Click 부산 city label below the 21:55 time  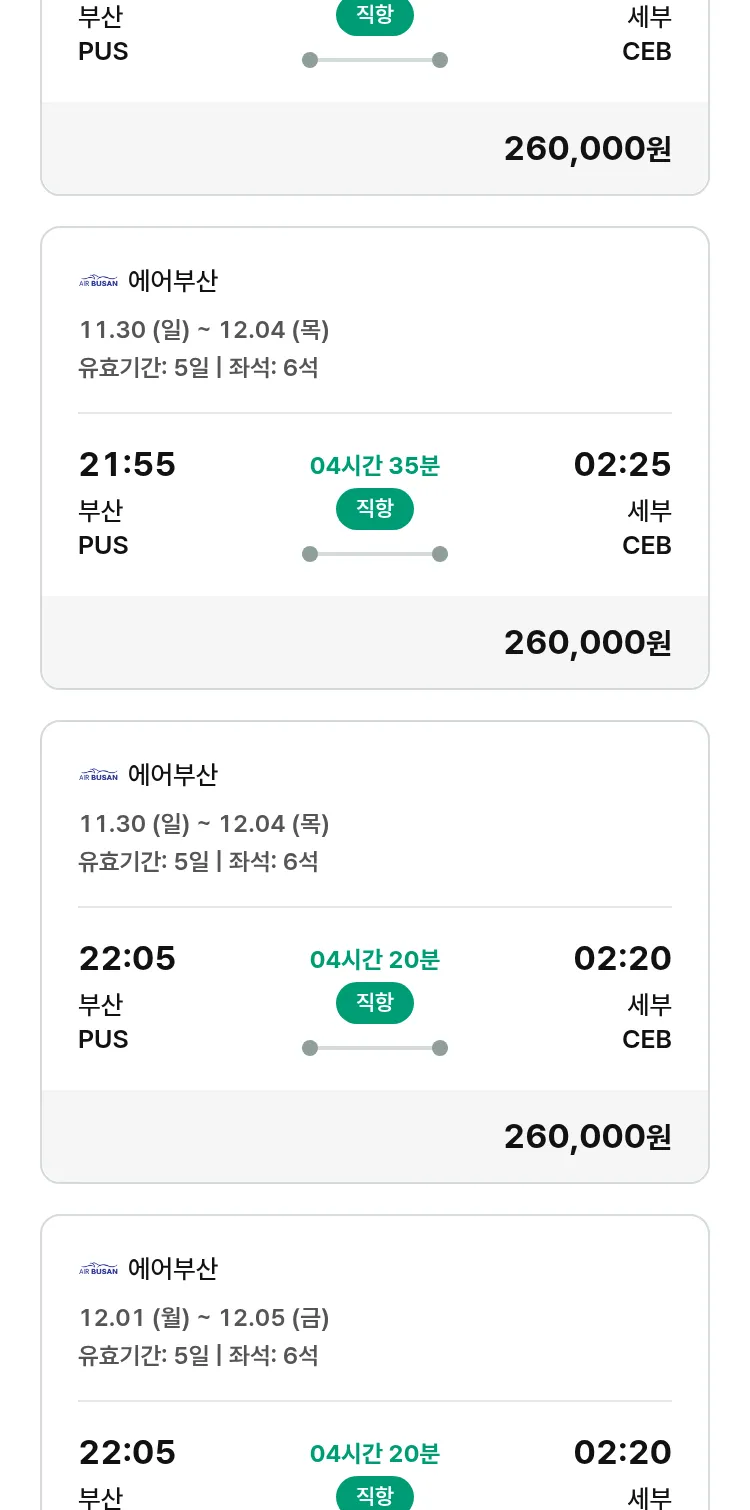101,511
